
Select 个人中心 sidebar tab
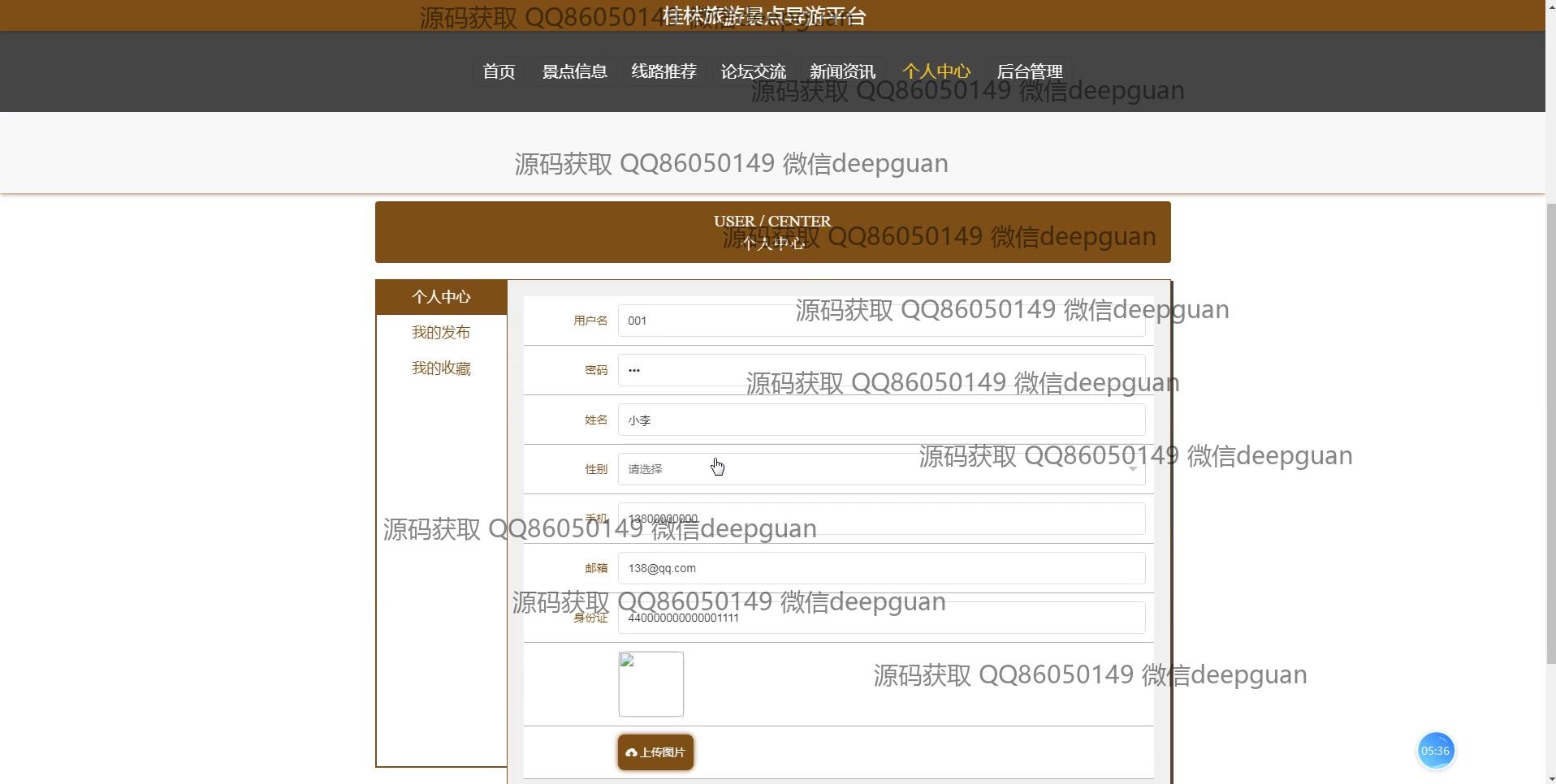441,297
